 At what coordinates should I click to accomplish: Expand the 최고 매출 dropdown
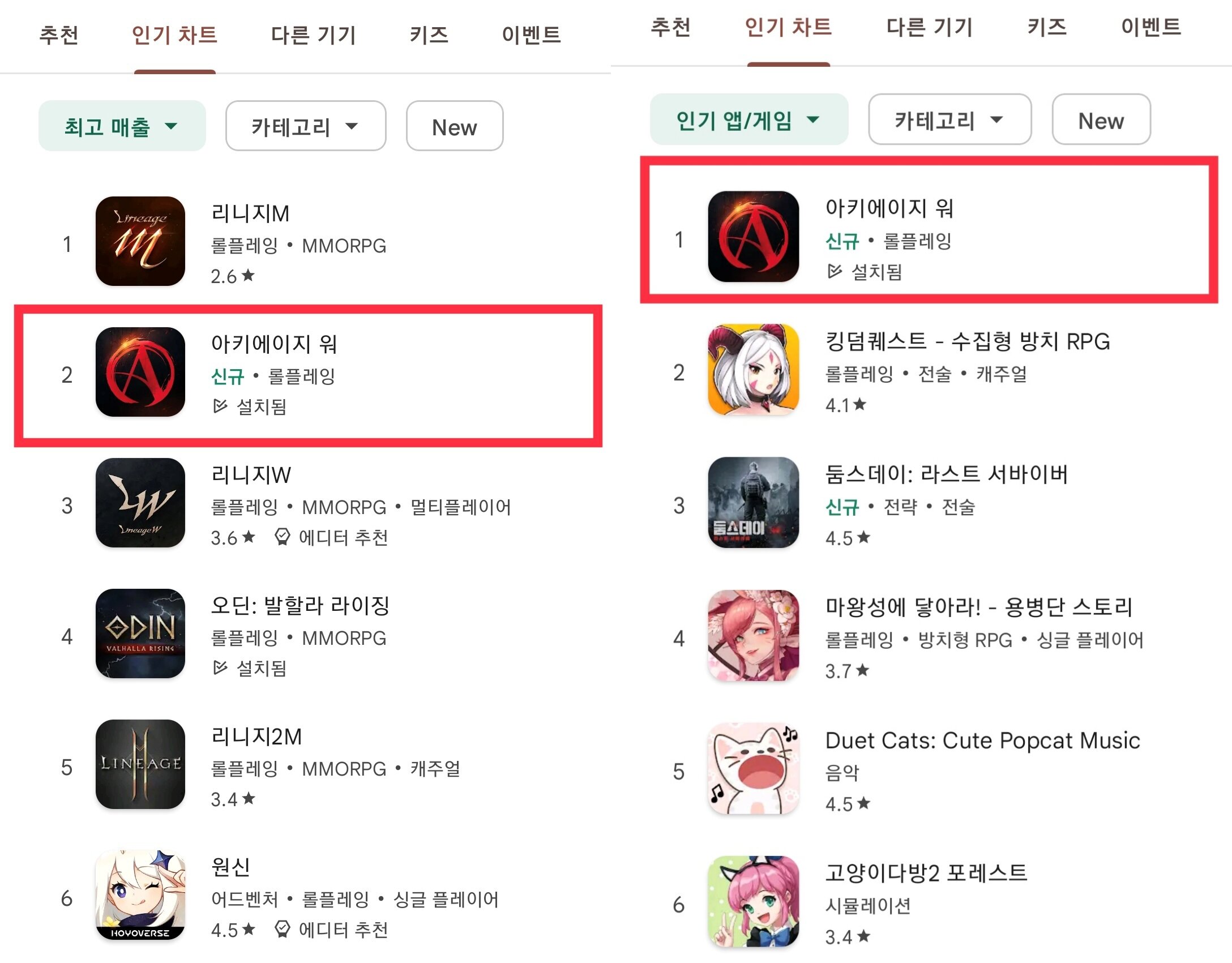tap(122, 126)
